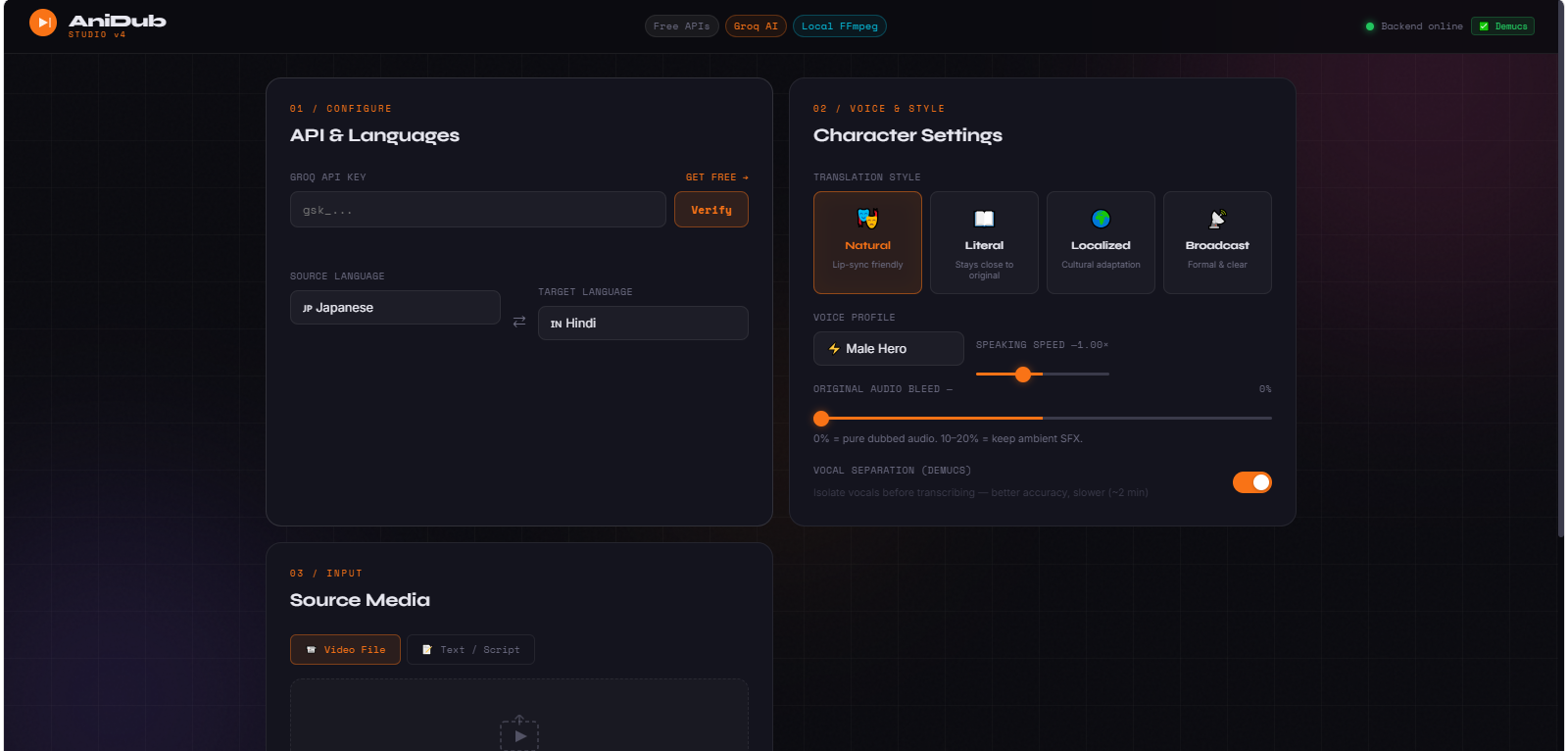Viewport: 1568px width, 751px height.
Task: Select the Literal translation style card
Action: (x=984, y=242)
